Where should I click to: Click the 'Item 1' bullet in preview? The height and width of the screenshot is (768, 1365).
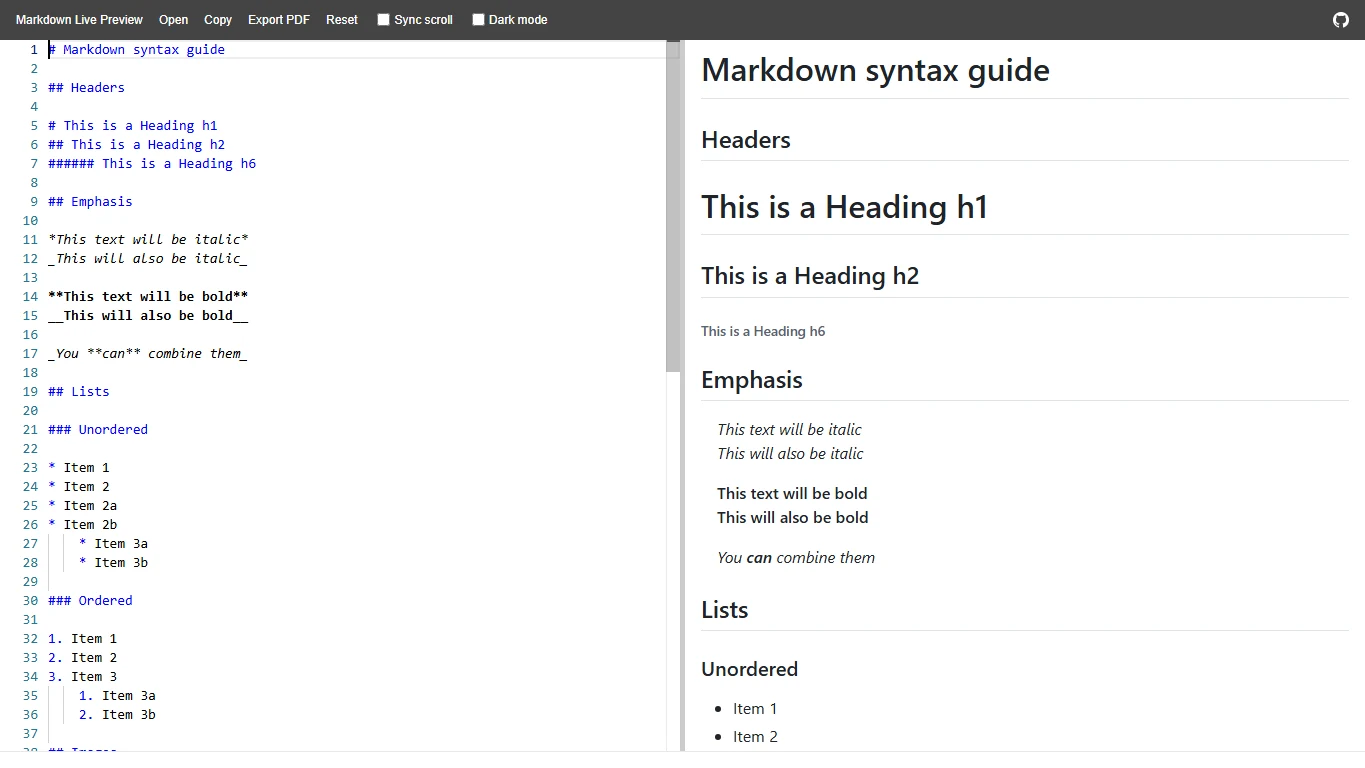(x=755, y=709)
